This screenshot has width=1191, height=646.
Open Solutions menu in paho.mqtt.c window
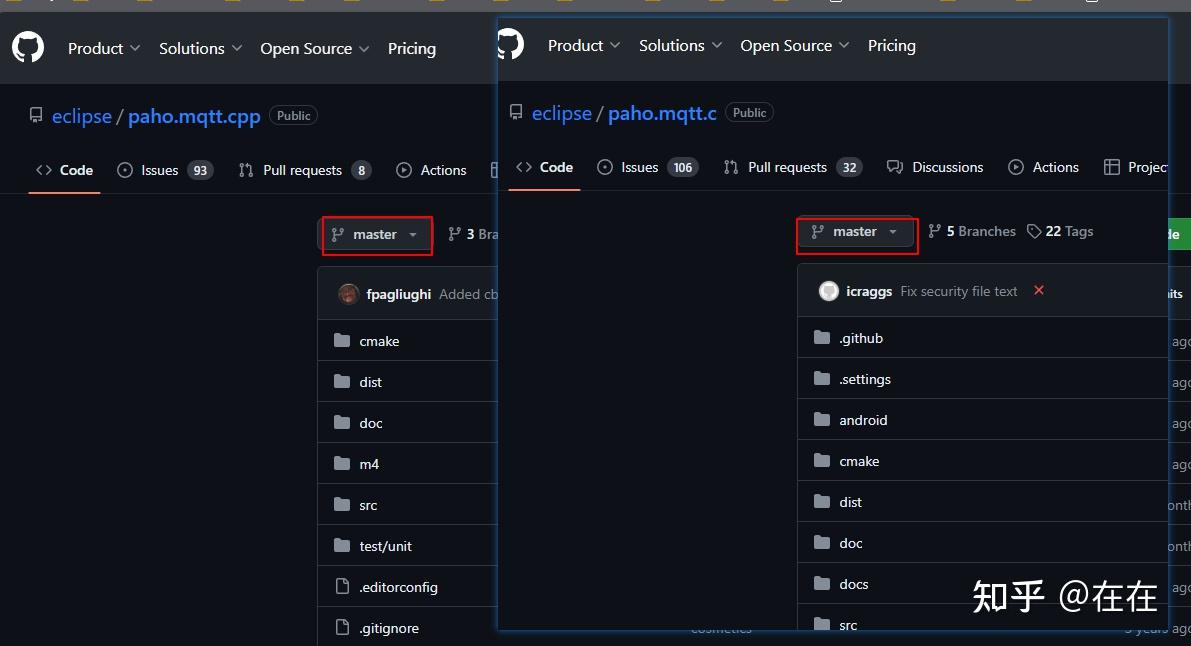coord(681,46)
